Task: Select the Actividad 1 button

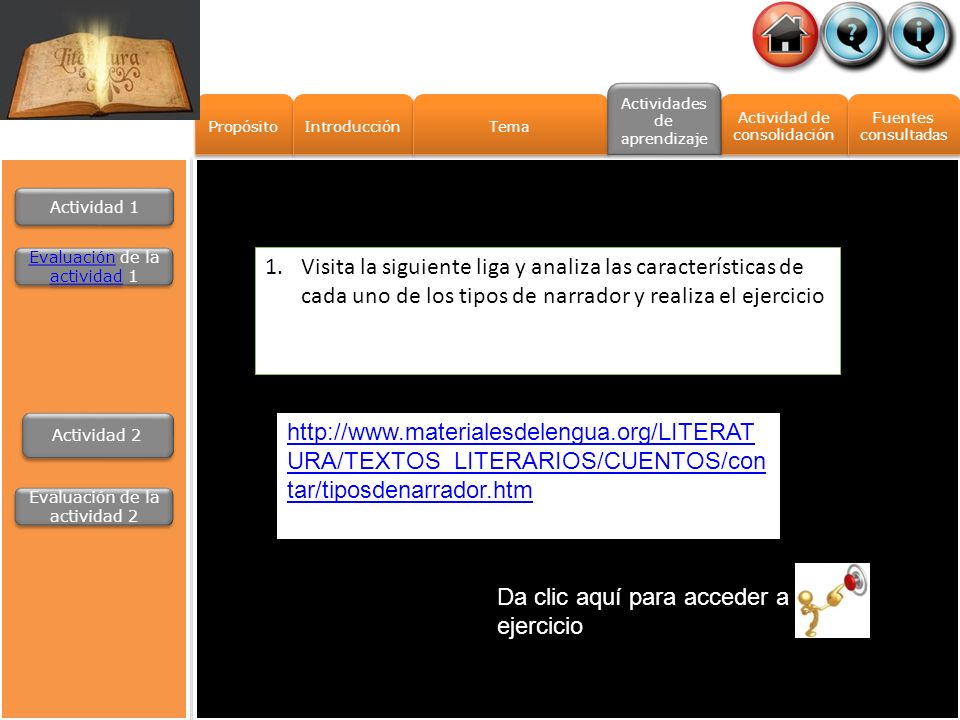Action: click(94, 207)
